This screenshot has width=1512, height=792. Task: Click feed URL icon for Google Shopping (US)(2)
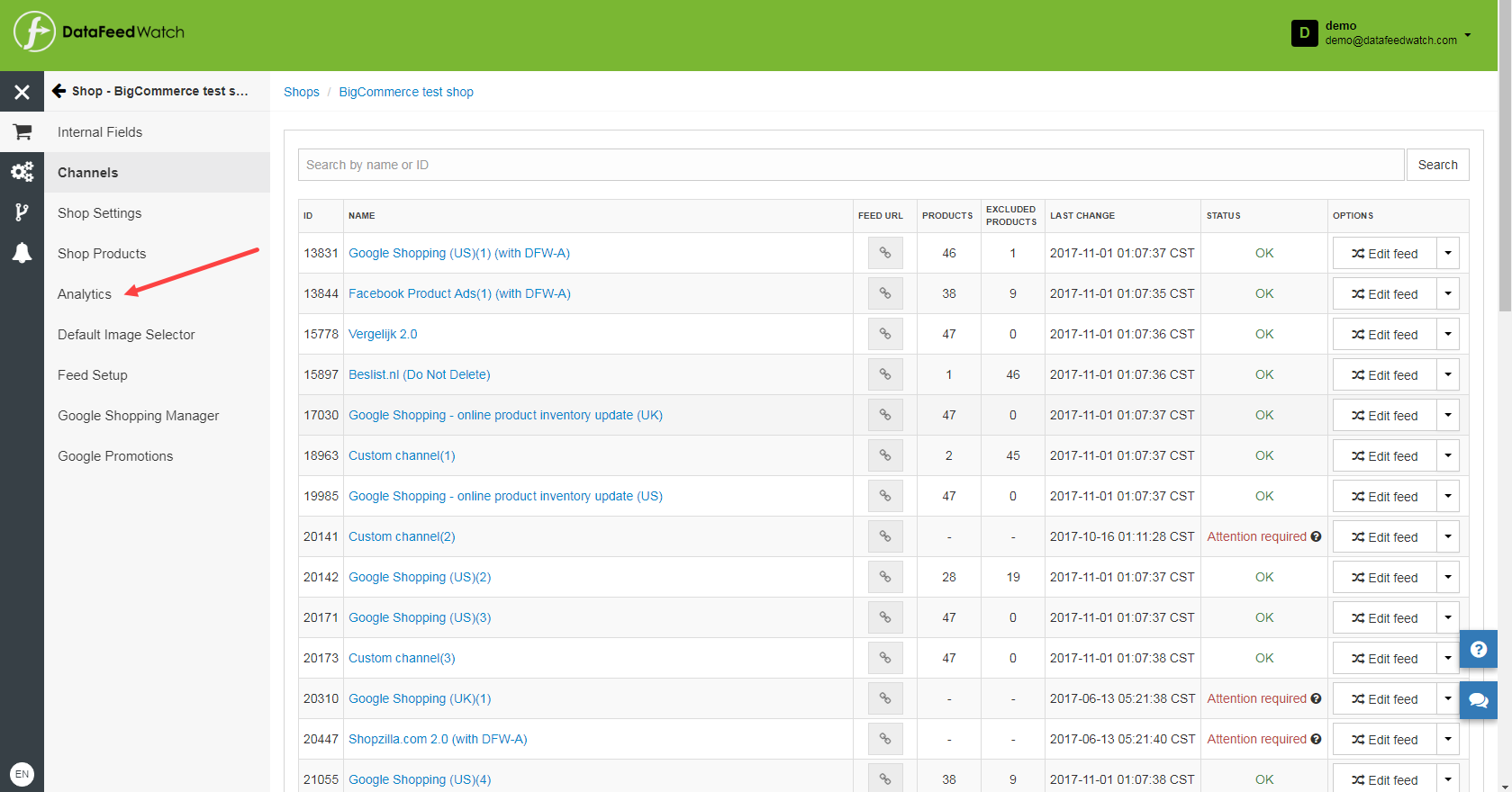(885, 577)
